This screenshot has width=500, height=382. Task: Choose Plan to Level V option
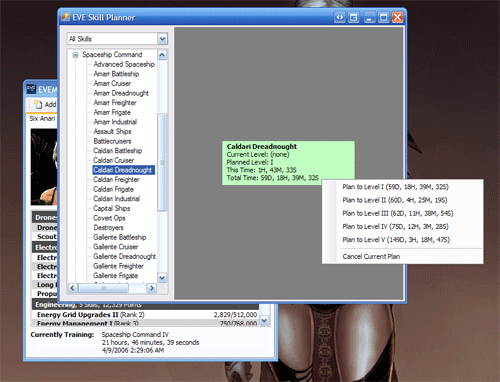[396, 240]
